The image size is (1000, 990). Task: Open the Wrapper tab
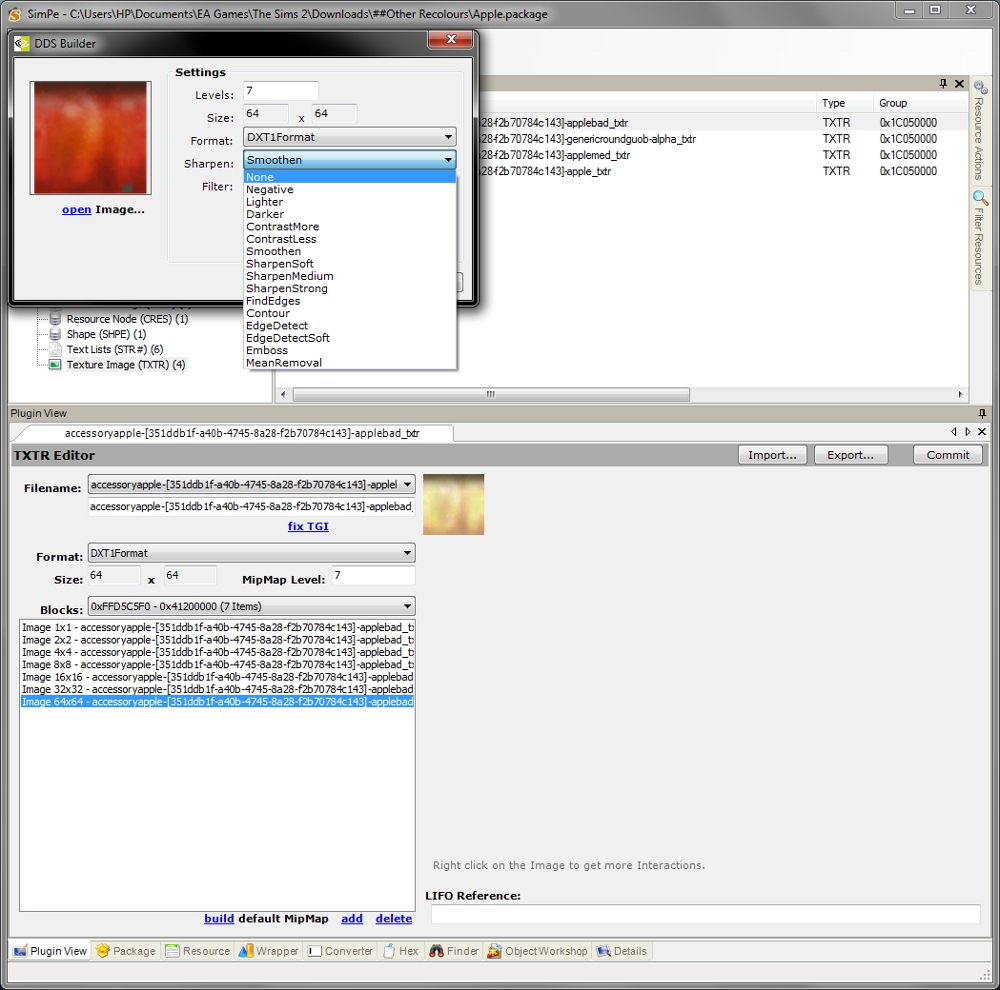268,951
